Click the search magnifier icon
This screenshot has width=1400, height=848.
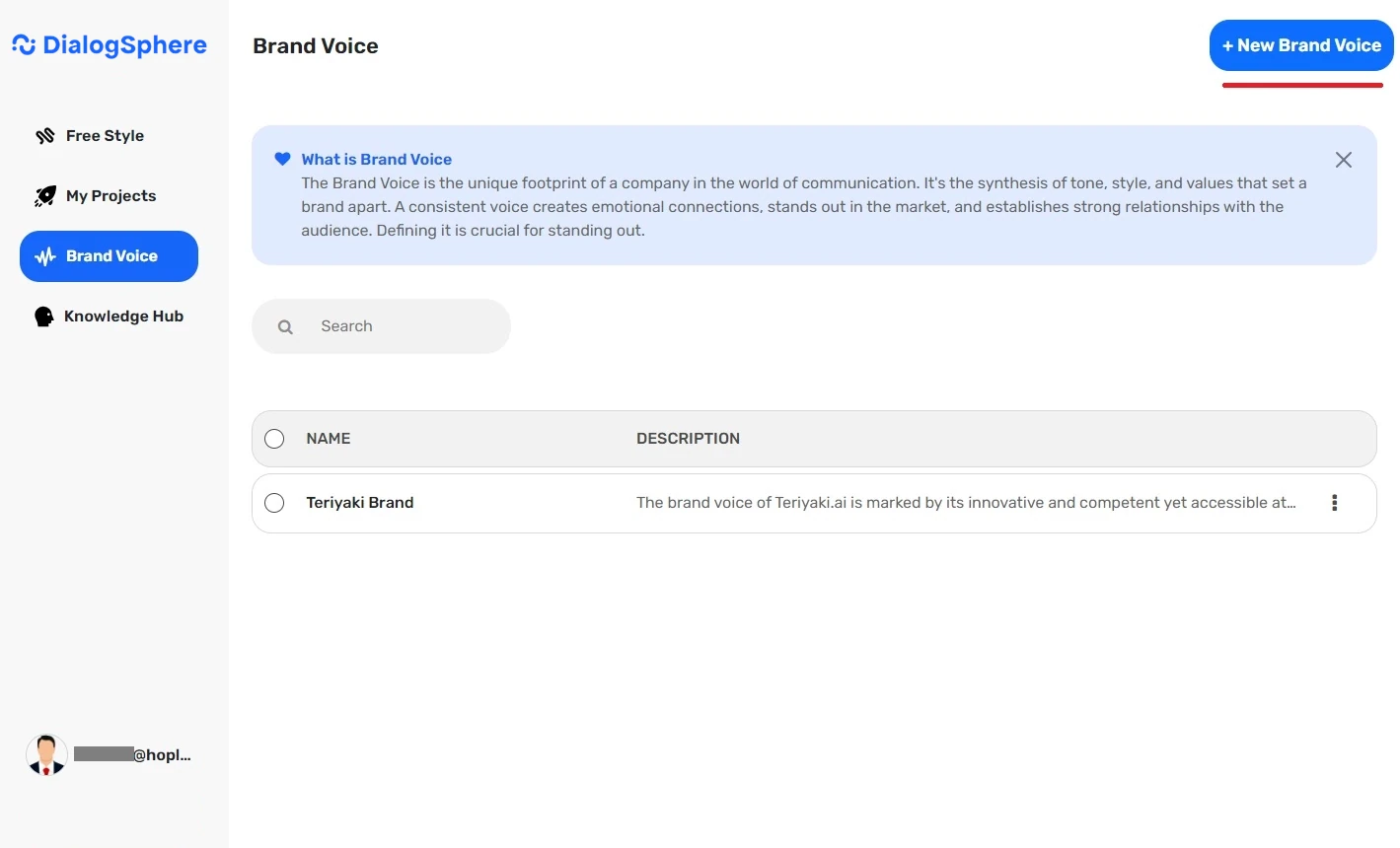pyautogui.click(x=285, y=325)
